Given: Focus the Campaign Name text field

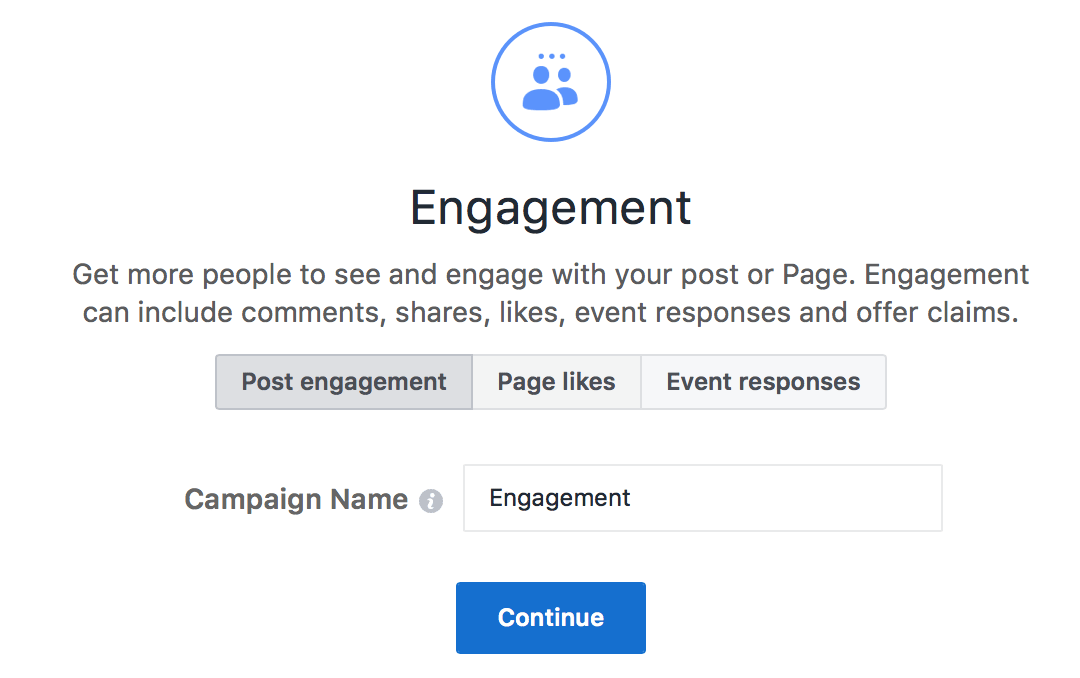Looking at the screenshot, I should coord(703,497).
